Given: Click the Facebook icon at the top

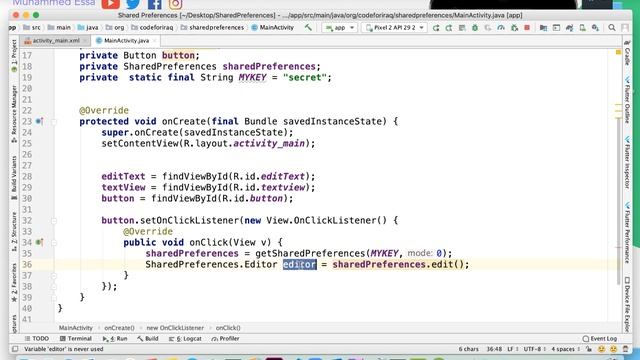Looking at the screenshot, I should (154, 4).
